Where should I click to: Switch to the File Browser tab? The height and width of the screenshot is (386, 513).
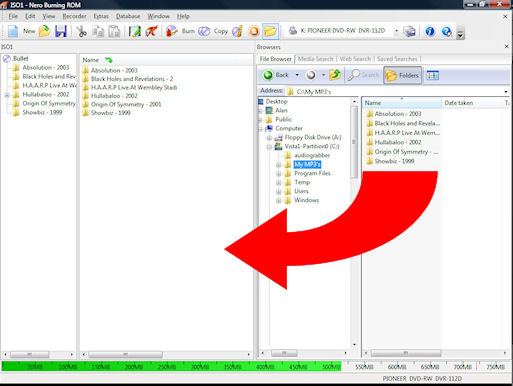(x=275, y=59)
